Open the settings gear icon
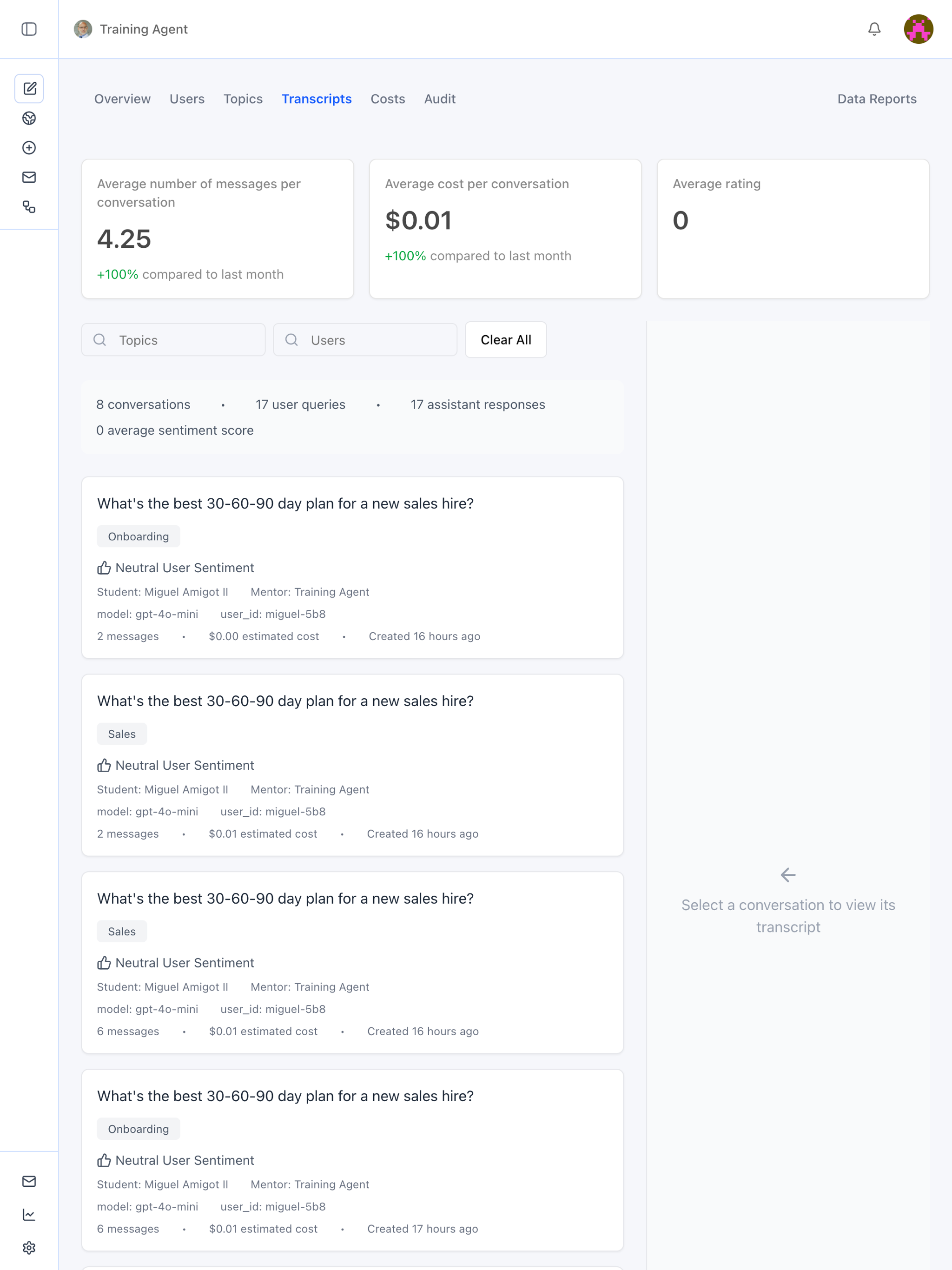This screenshot has width=952, height=1270. [x=29, y=1248]
